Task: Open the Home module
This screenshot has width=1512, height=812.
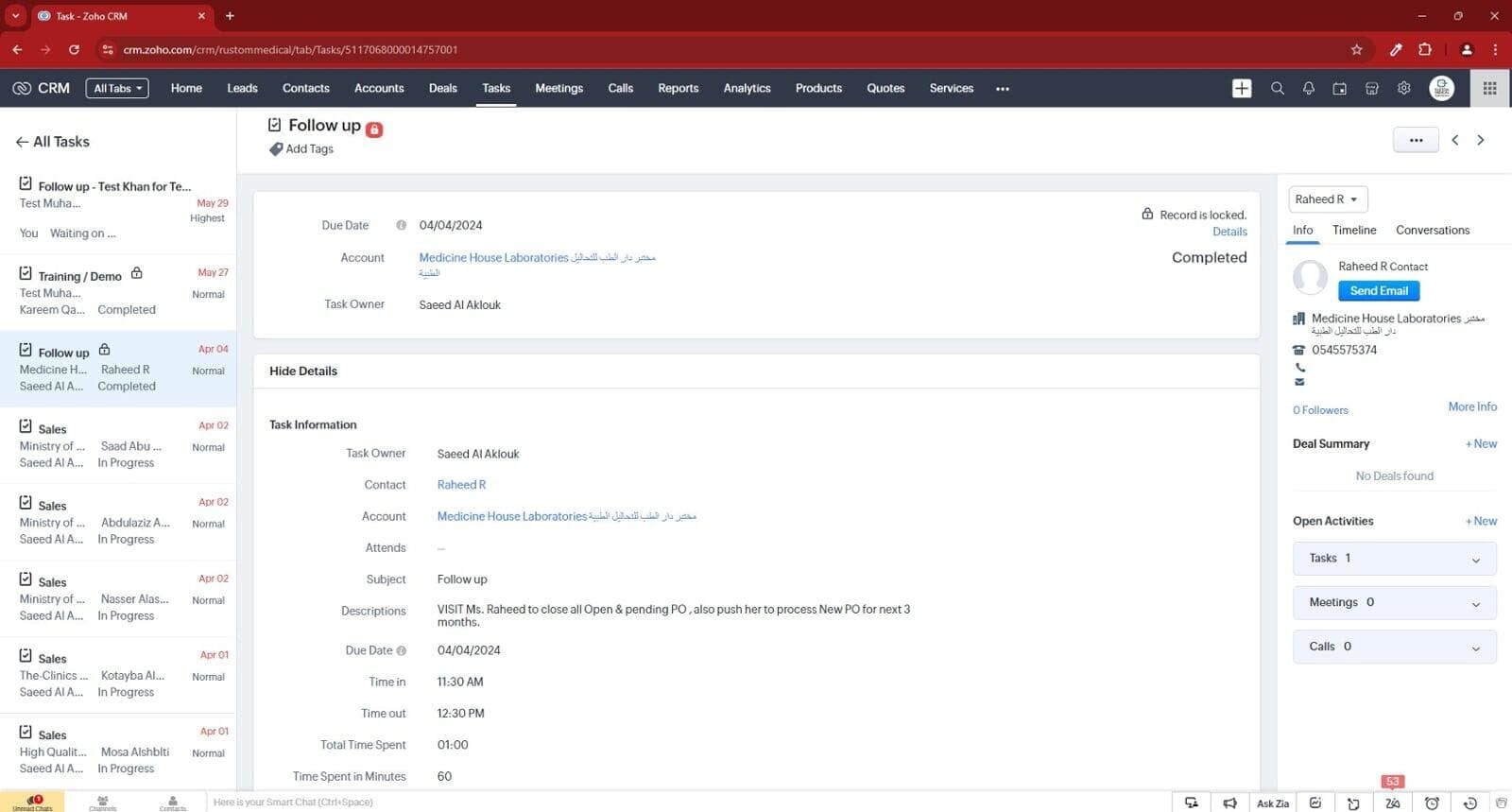Action: (x=186, y=88)
